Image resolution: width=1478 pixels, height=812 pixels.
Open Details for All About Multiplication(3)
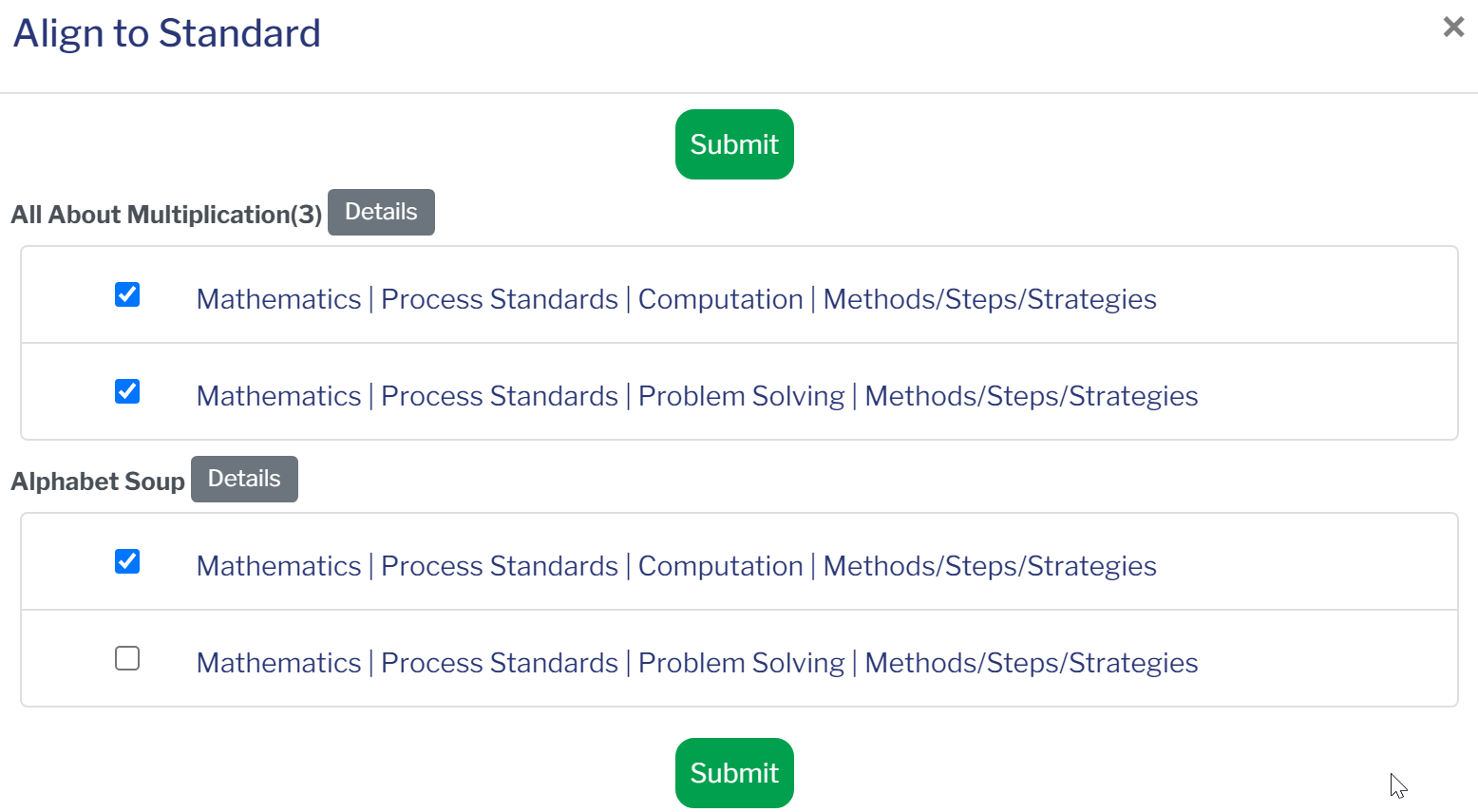click(x=381, y=212)
